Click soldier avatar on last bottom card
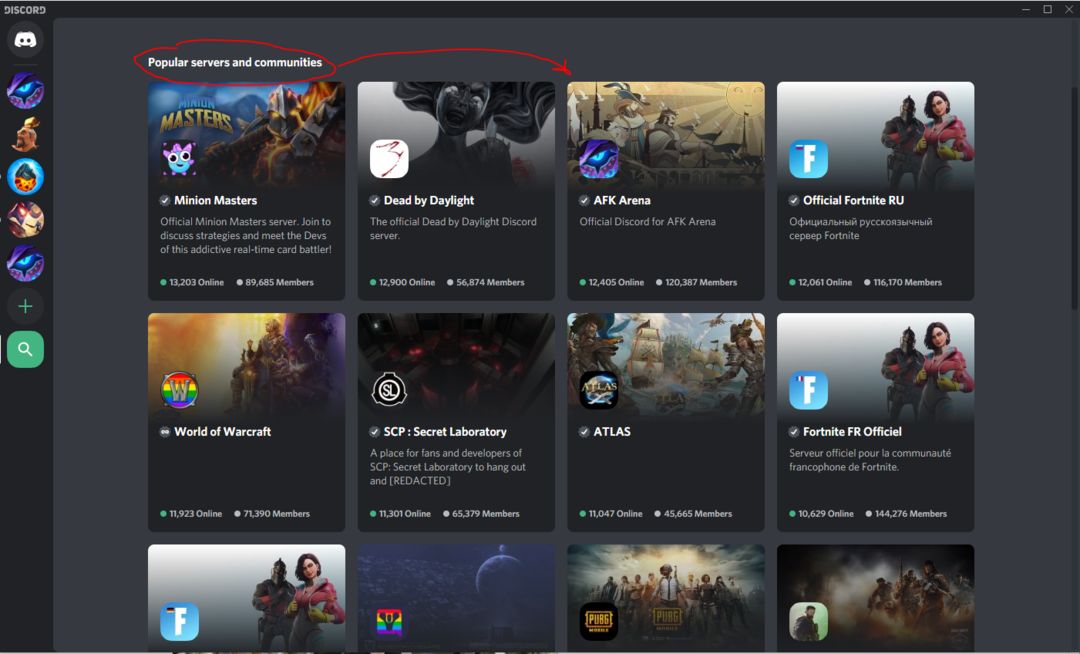This screenshot has width=1080, height=654. point(809,621)
